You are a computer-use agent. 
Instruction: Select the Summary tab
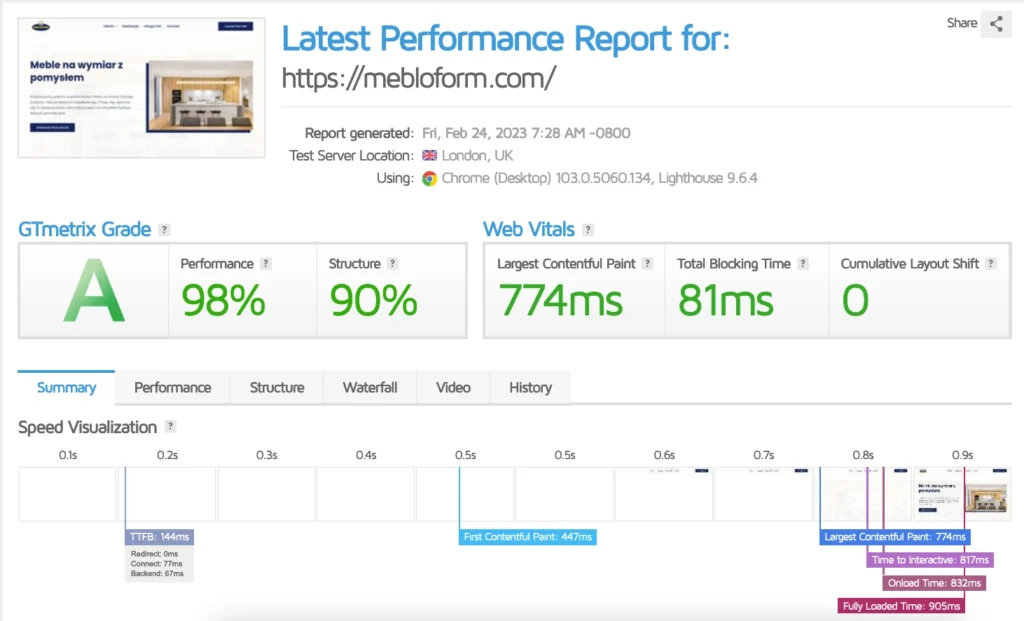[x=67, y=387]
